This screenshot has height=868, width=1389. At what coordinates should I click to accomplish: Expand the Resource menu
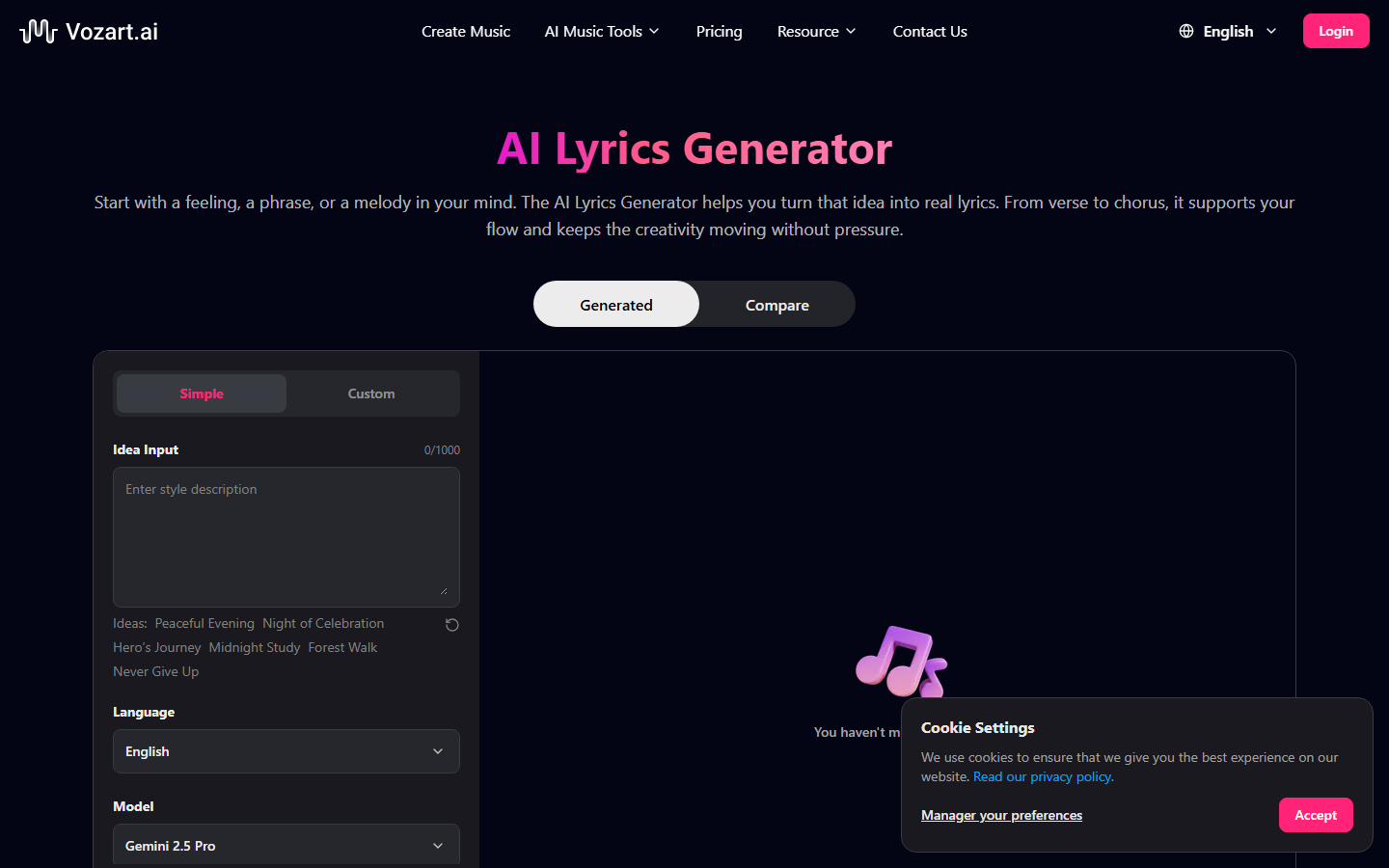(x=815, y=31)
